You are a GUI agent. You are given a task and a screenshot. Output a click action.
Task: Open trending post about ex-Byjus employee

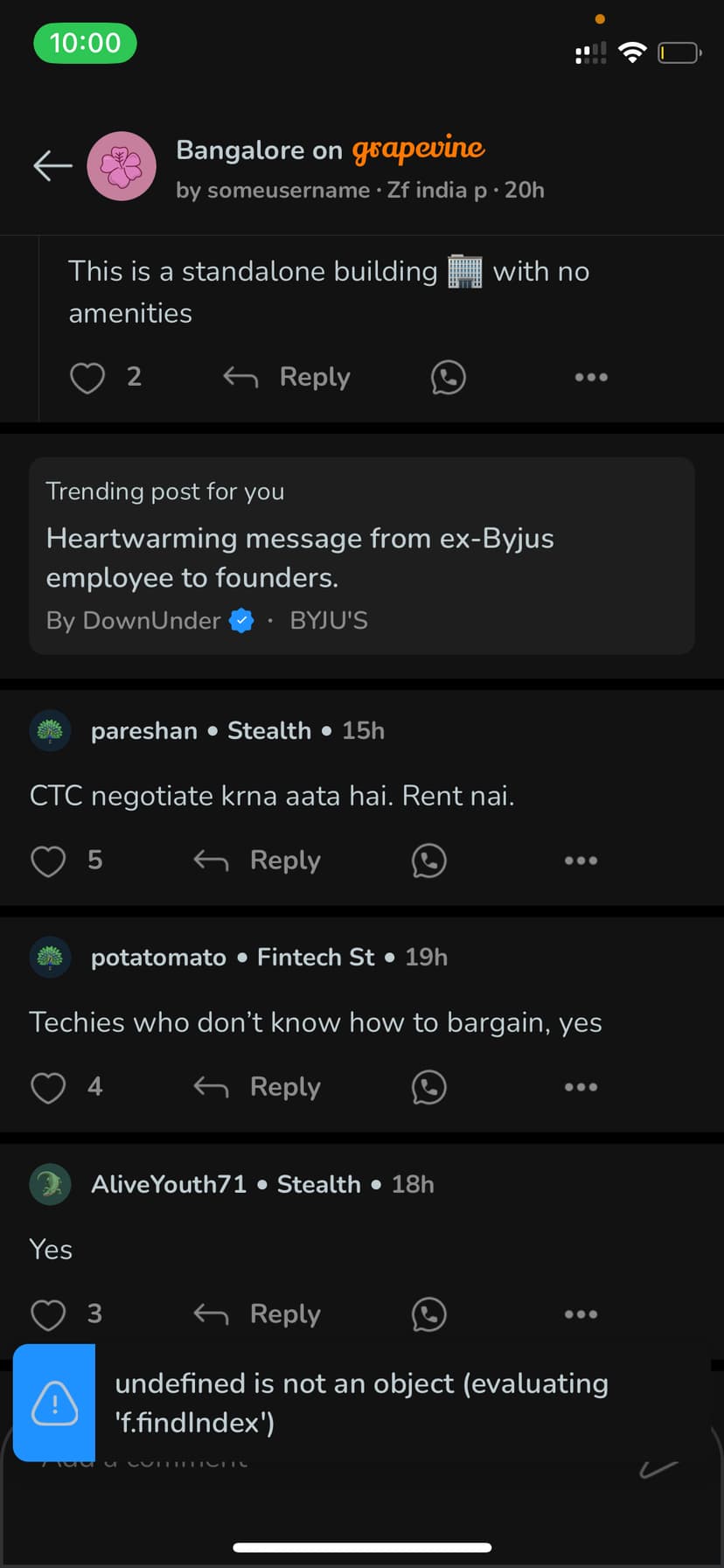pyautogui.click(x=362, y=556)
